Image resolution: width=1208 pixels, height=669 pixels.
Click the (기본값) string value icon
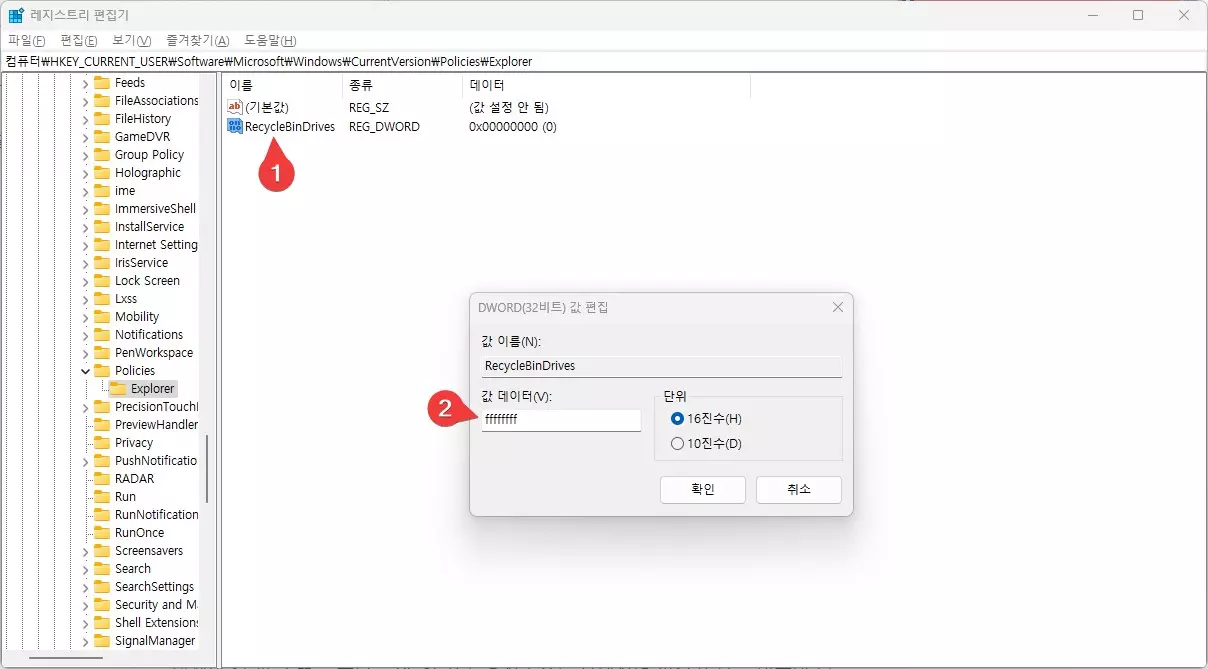coord(237,107)
